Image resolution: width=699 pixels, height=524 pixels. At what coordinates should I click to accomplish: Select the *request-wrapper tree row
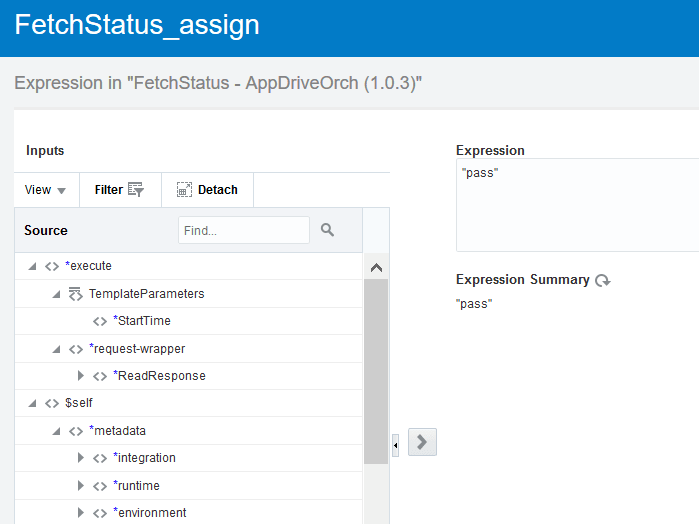189,349
